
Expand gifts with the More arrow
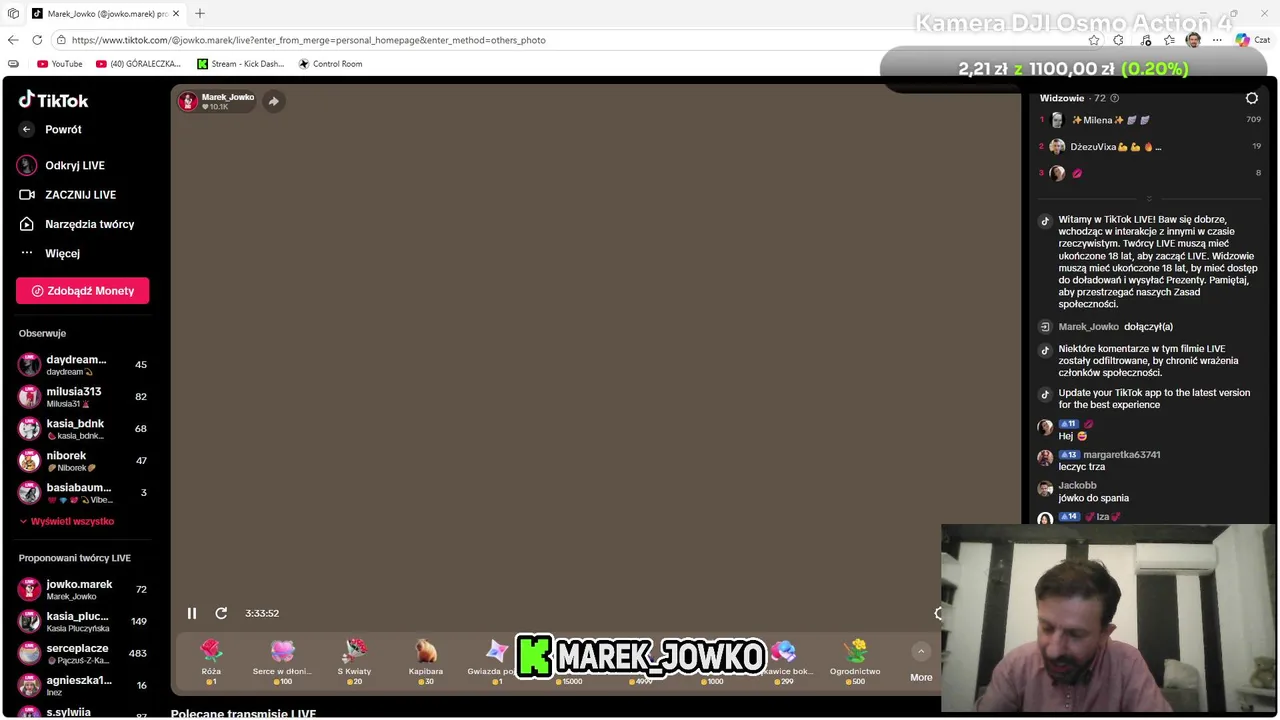pyautogui.click(x=921, y=652)
